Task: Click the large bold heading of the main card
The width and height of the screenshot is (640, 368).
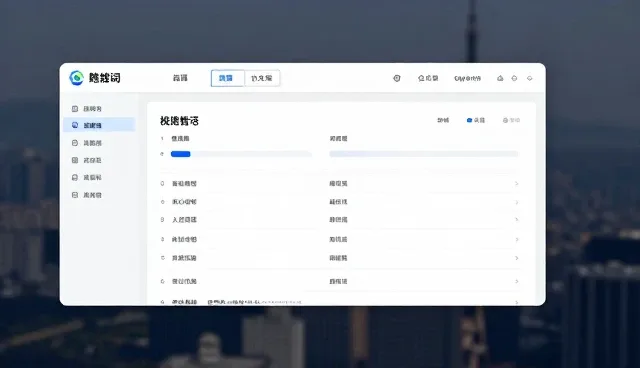Action: click(179, 121)
